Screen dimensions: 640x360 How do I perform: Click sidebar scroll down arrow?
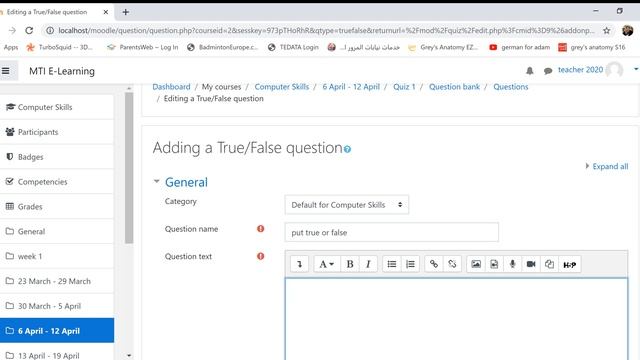[x=129, y=356]
